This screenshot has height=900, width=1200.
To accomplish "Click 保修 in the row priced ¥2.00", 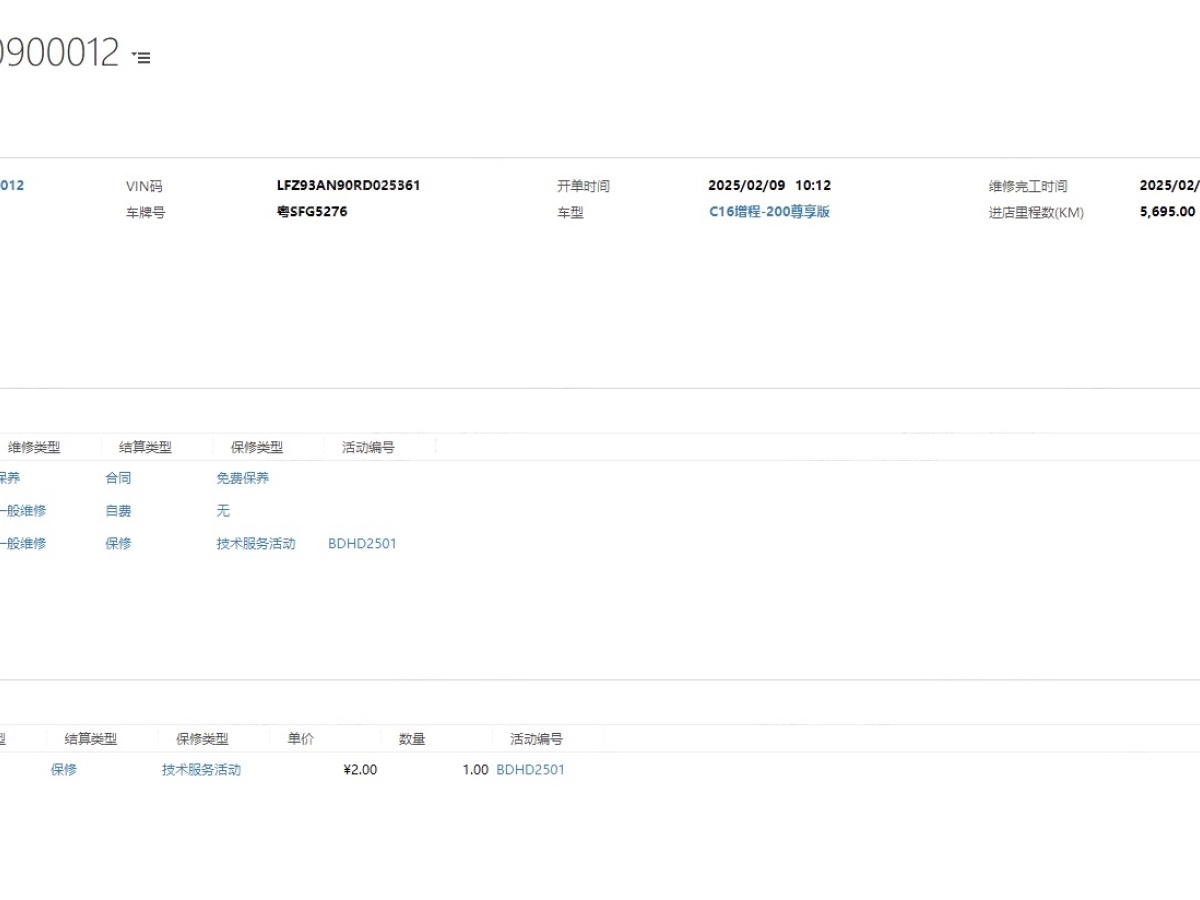I will pyautogui.click(x=64, y=770).
